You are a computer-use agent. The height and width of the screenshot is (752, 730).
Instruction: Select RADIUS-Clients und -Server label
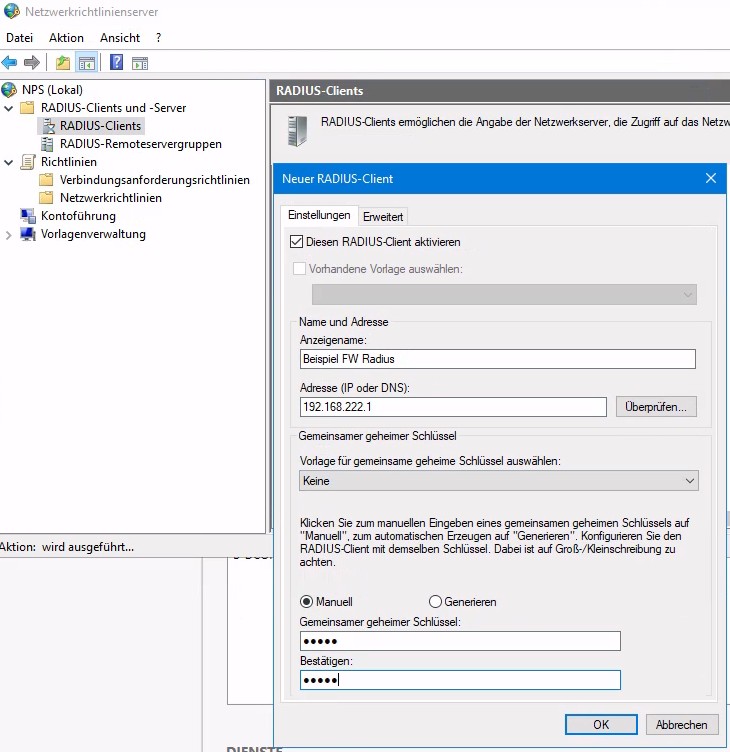coord(113,107)
